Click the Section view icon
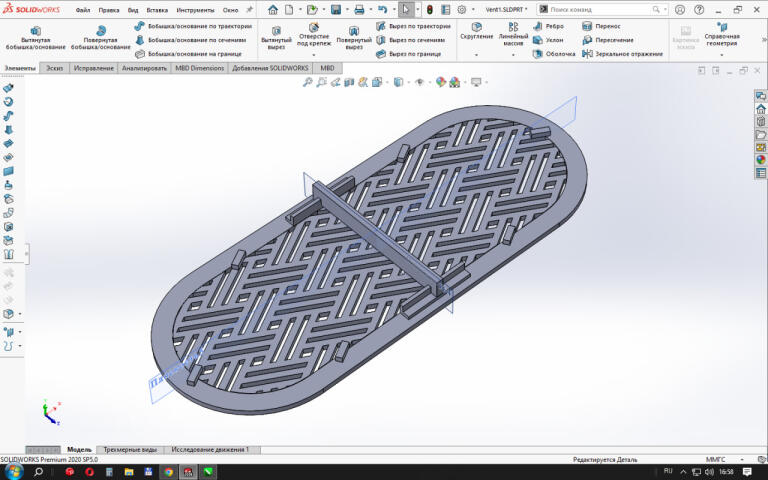Image resolution: width=768 pixels, height=480 pixels. click(x=349, y=82)
